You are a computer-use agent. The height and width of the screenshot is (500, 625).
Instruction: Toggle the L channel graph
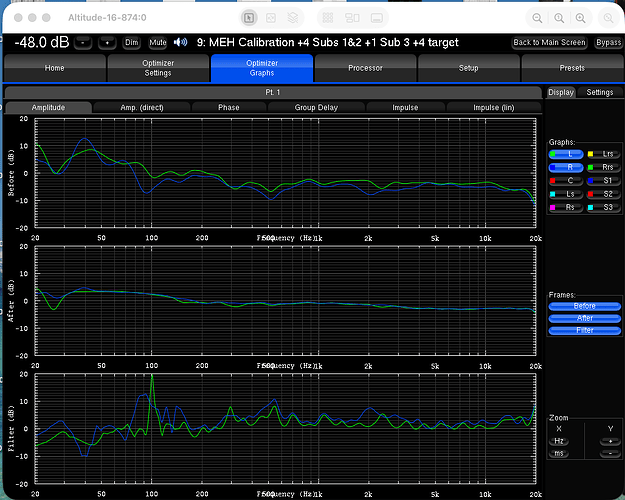[566, 155]
